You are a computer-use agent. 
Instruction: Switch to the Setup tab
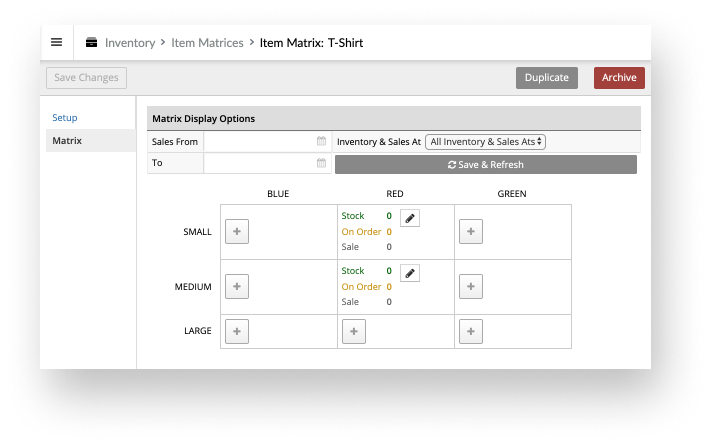(65, 117)
